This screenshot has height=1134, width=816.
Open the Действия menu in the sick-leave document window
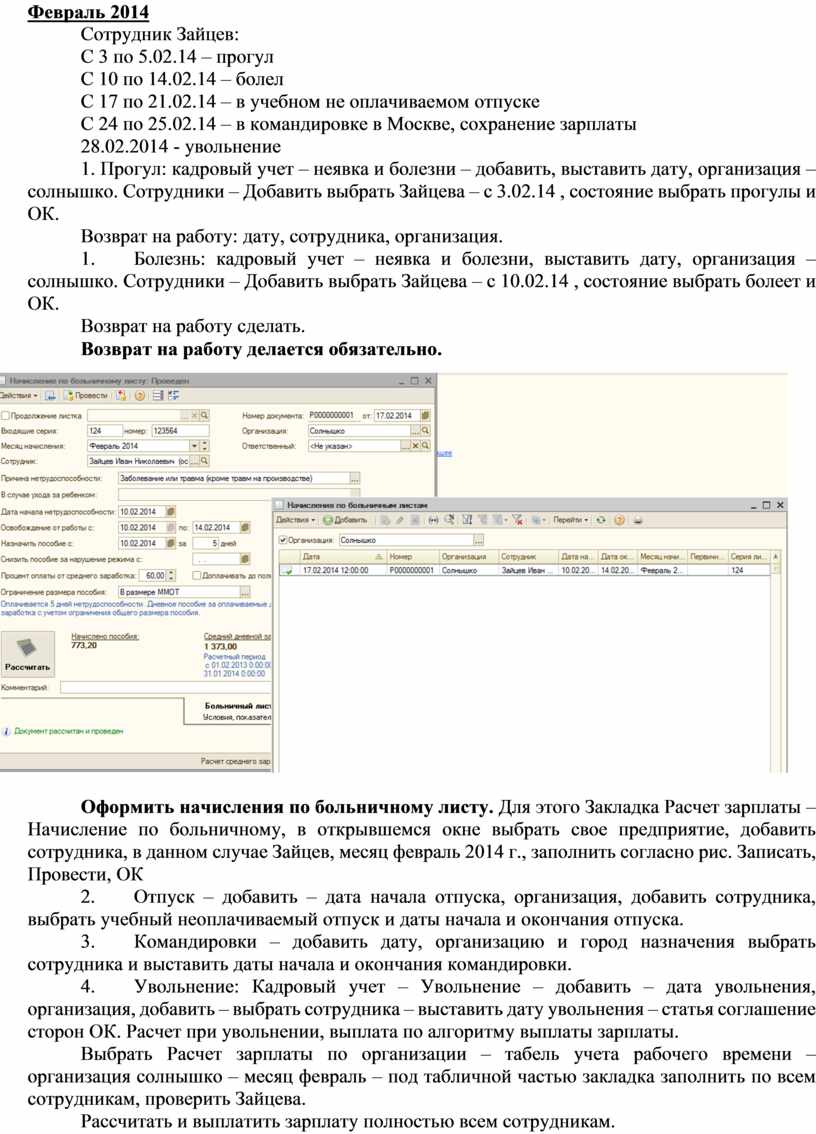(18, 396)
